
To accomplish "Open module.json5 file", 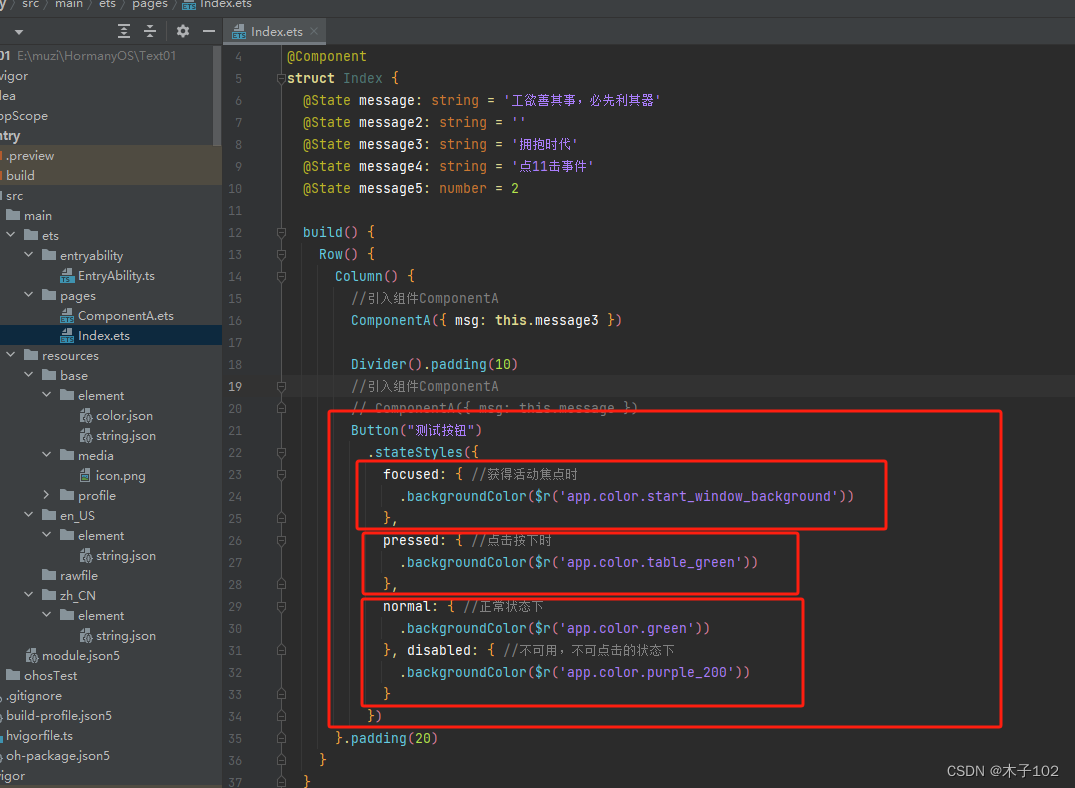I will [81, 656].
